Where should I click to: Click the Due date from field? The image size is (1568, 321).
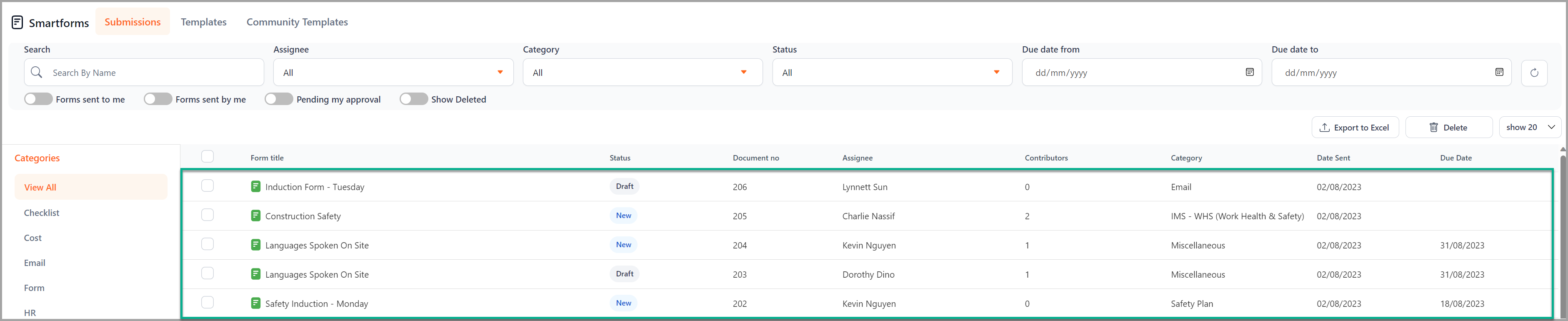point(1141,73)
